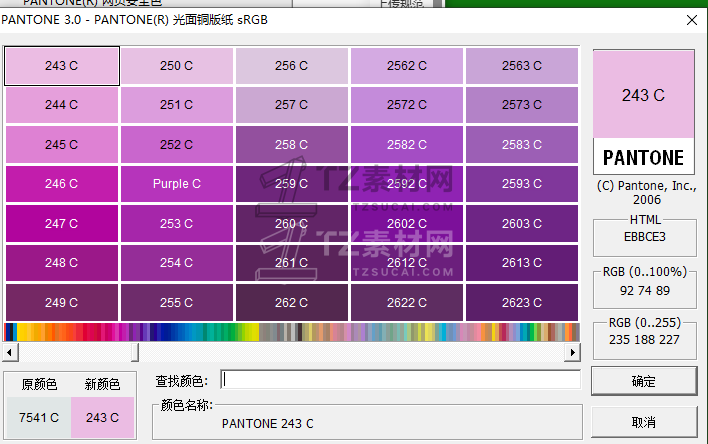Select the 2593 C swatch
708x444 pixels.
(522, 184)
